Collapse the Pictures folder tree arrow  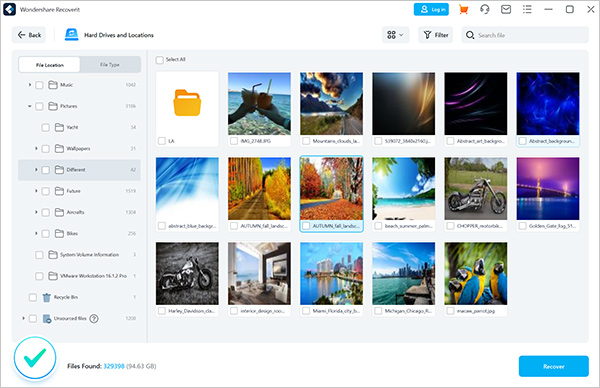tap(29, 106)
